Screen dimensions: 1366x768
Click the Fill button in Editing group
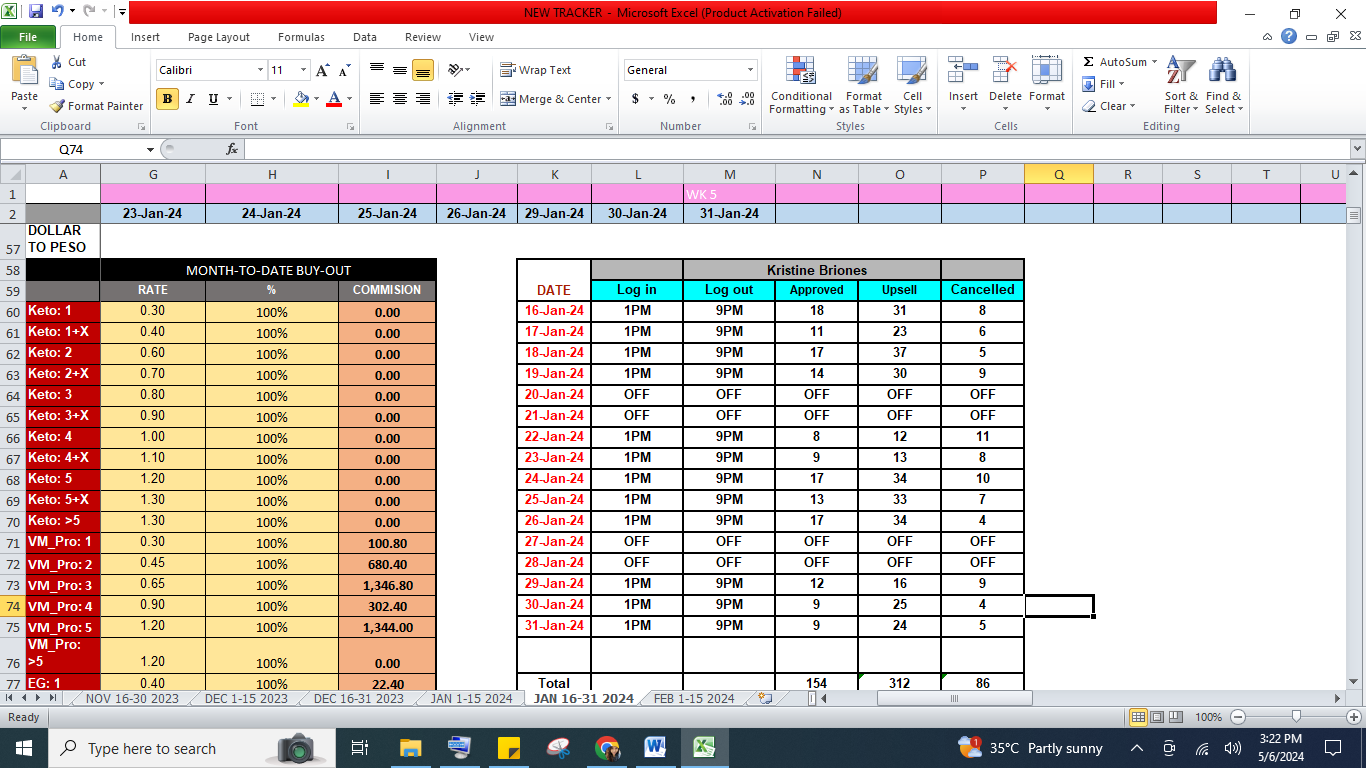click(1104, 84)
